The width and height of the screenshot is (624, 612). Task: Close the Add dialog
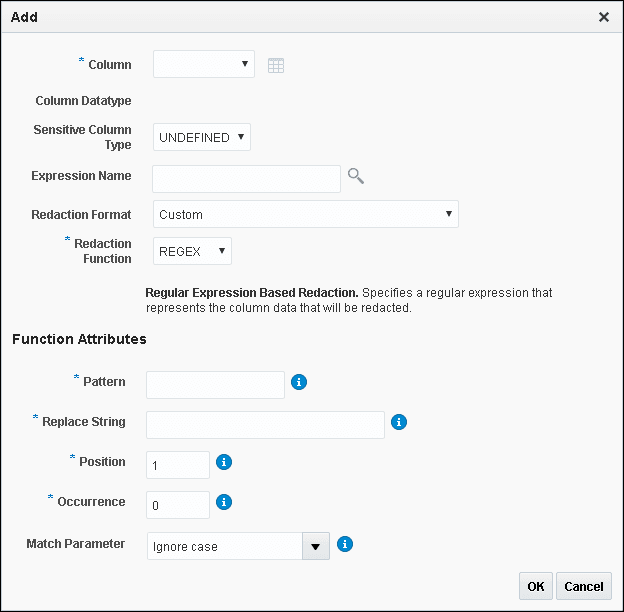pos(603,17)
